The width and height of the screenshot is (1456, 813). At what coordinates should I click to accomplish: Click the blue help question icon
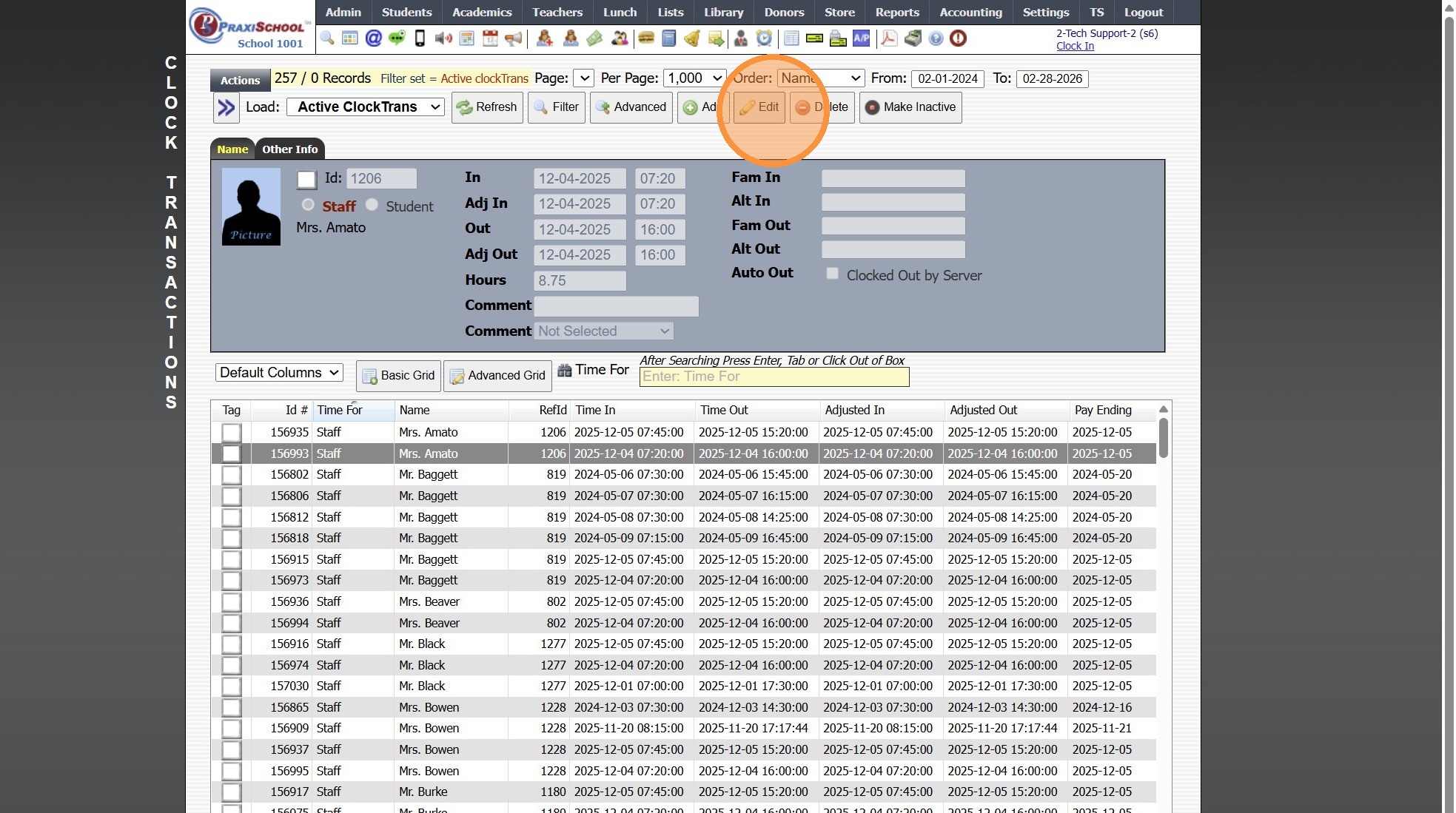(x=936, y=38)
